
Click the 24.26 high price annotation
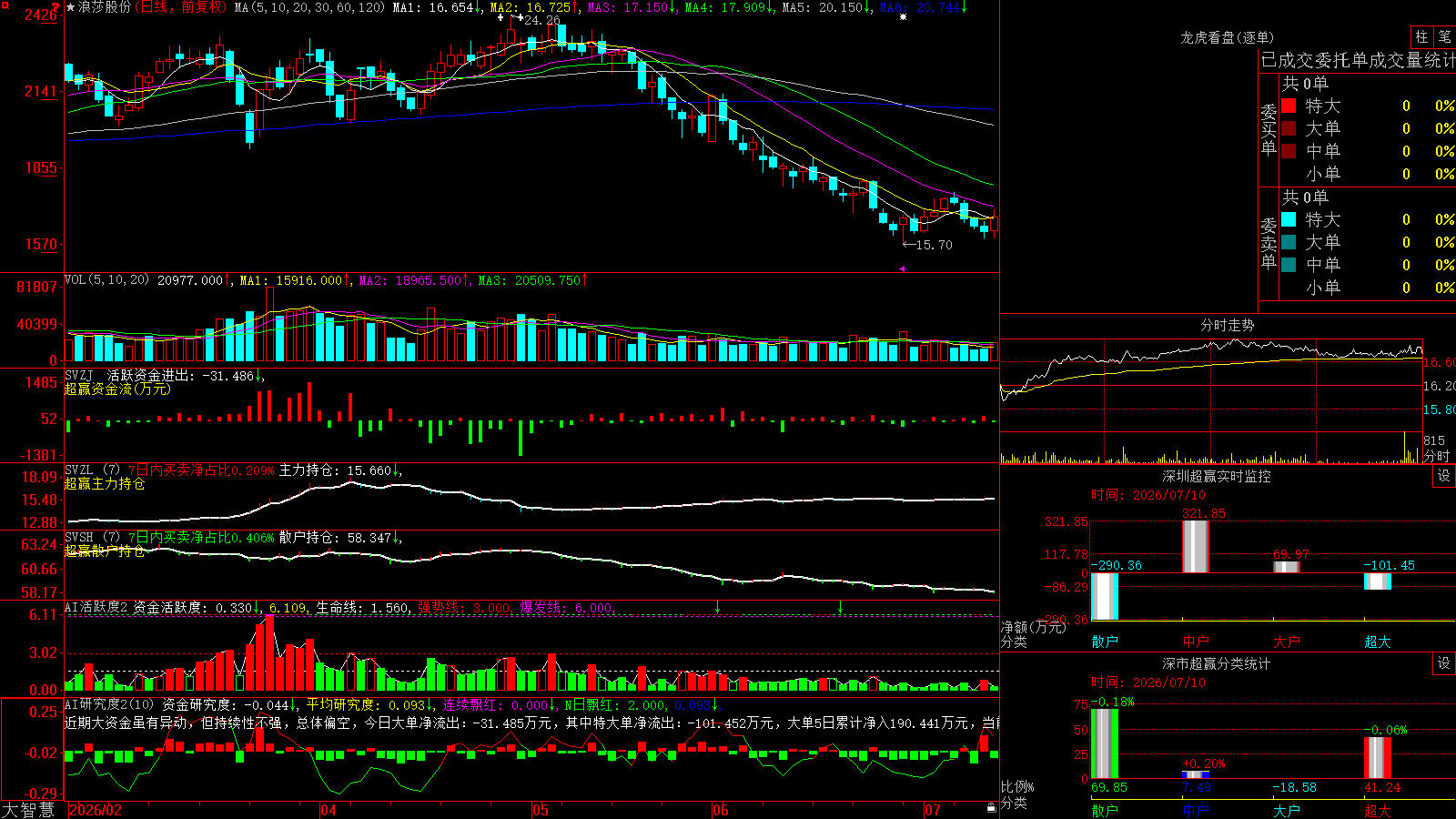[x=542, y=20]
